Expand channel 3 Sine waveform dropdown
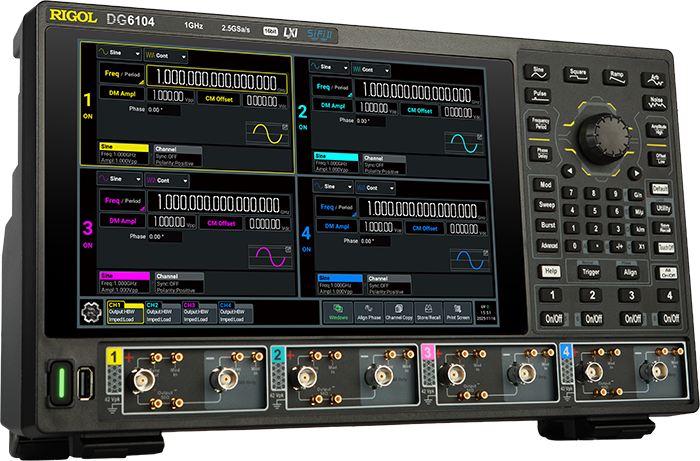700x461 pixels. 118,179
